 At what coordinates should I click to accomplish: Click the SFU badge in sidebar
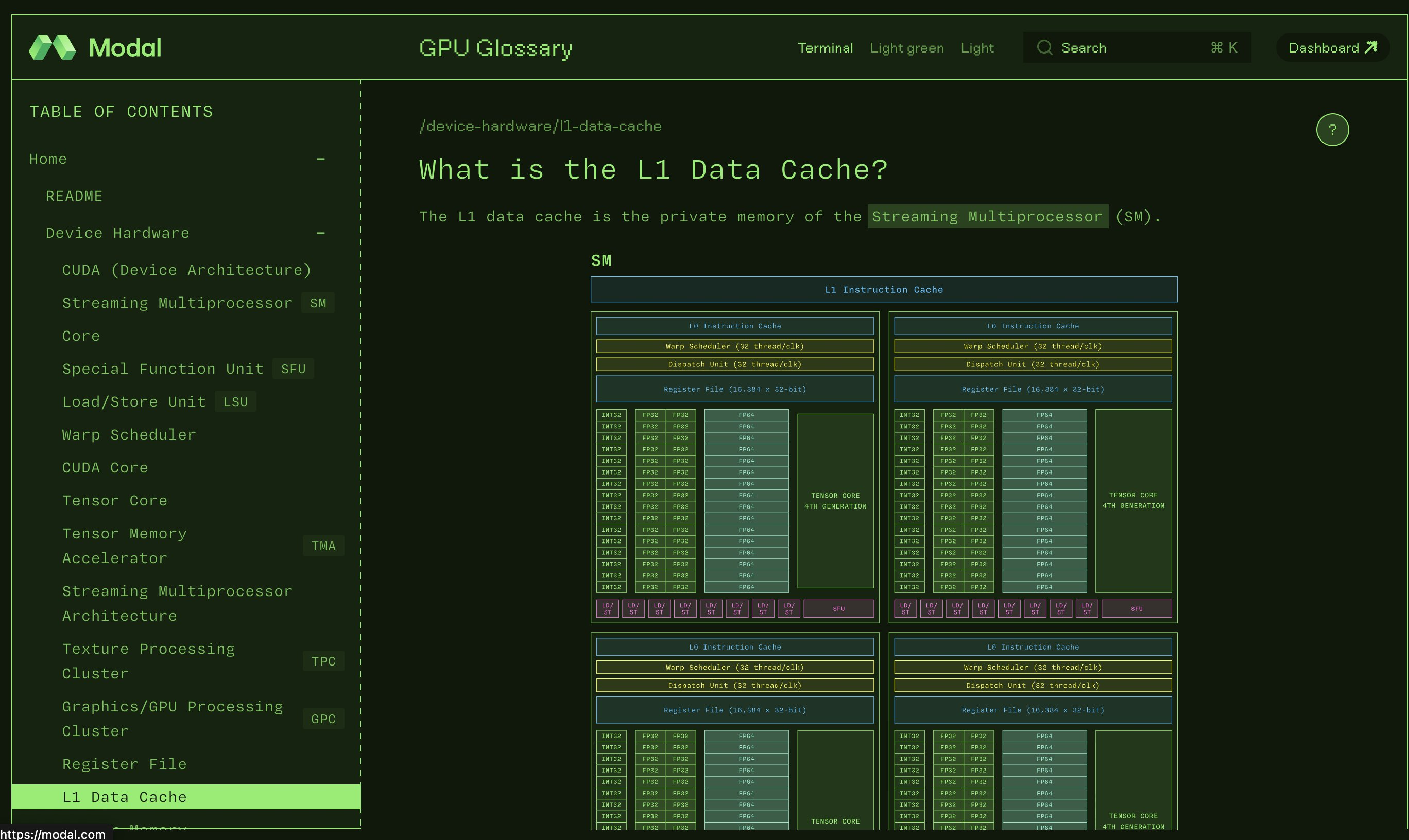(293, 369)
